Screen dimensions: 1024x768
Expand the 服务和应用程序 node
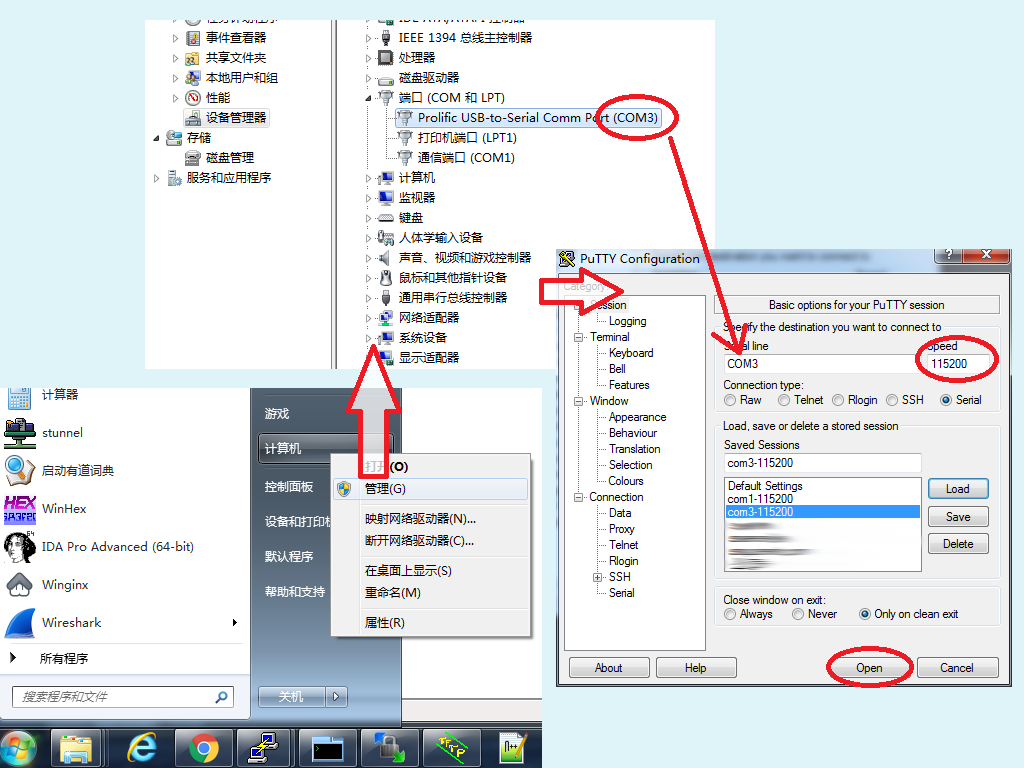pyautogui.click(x=156, y=178)
